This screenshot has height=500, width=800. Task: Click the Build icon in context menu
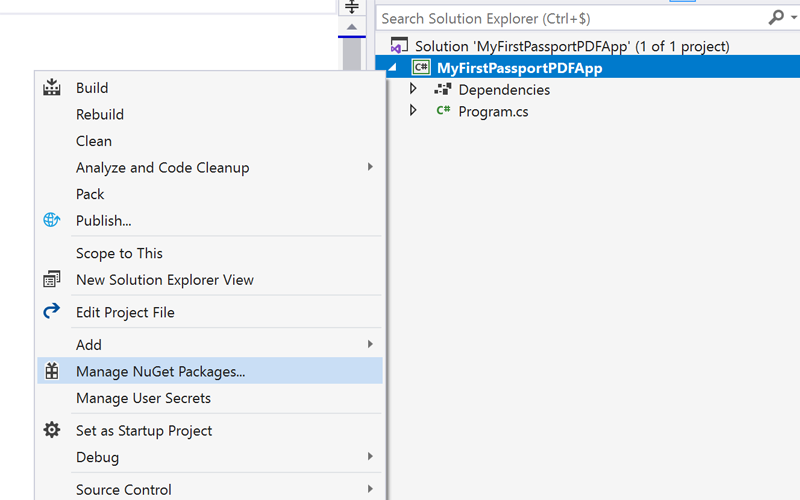[x=52, y=87]
